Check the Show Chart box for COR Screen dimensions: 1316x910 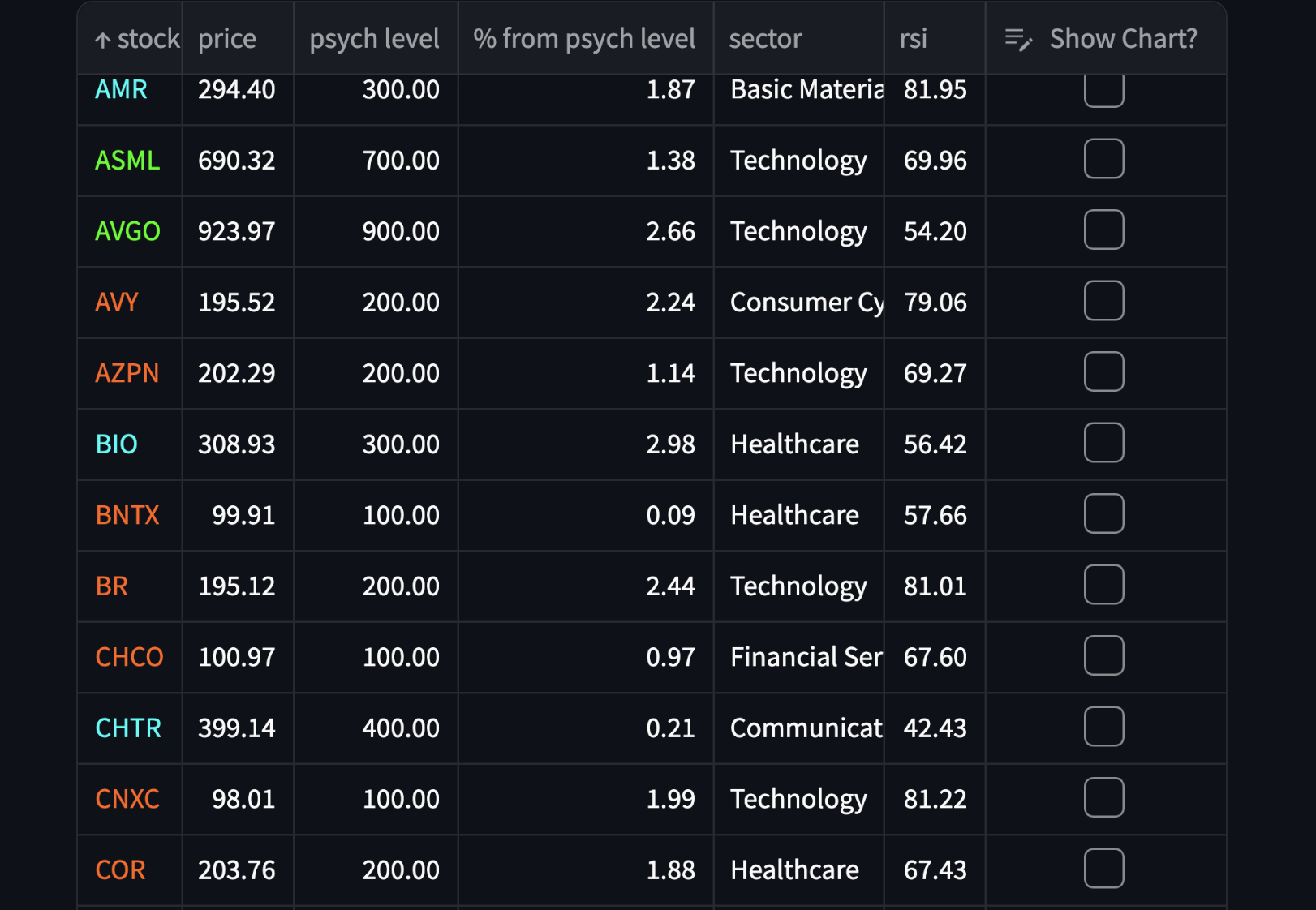click(x=1103, y=868)
